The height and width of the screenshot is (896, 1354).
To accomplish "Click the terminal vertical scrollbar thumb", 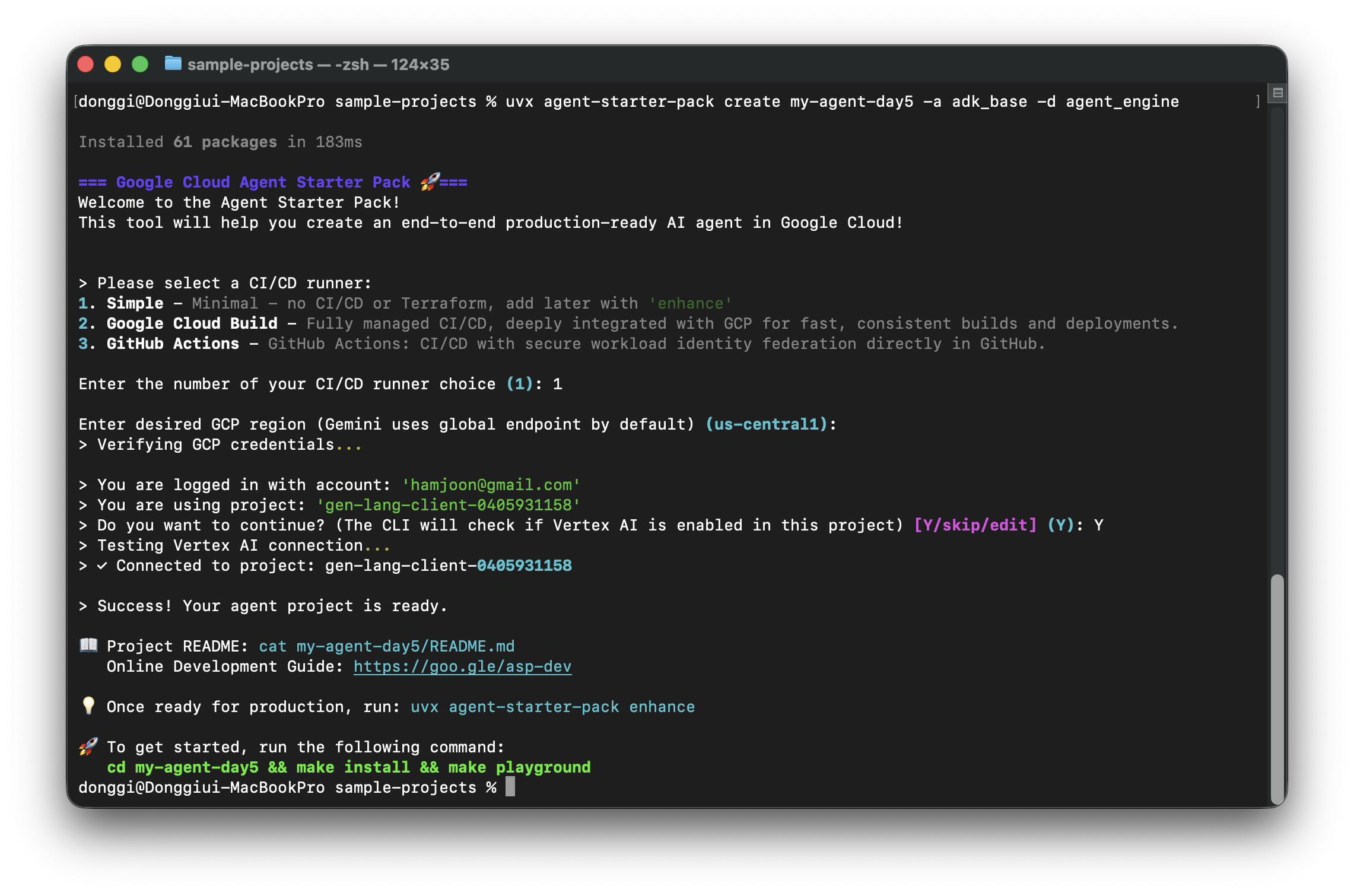I will pos(1277,688).
